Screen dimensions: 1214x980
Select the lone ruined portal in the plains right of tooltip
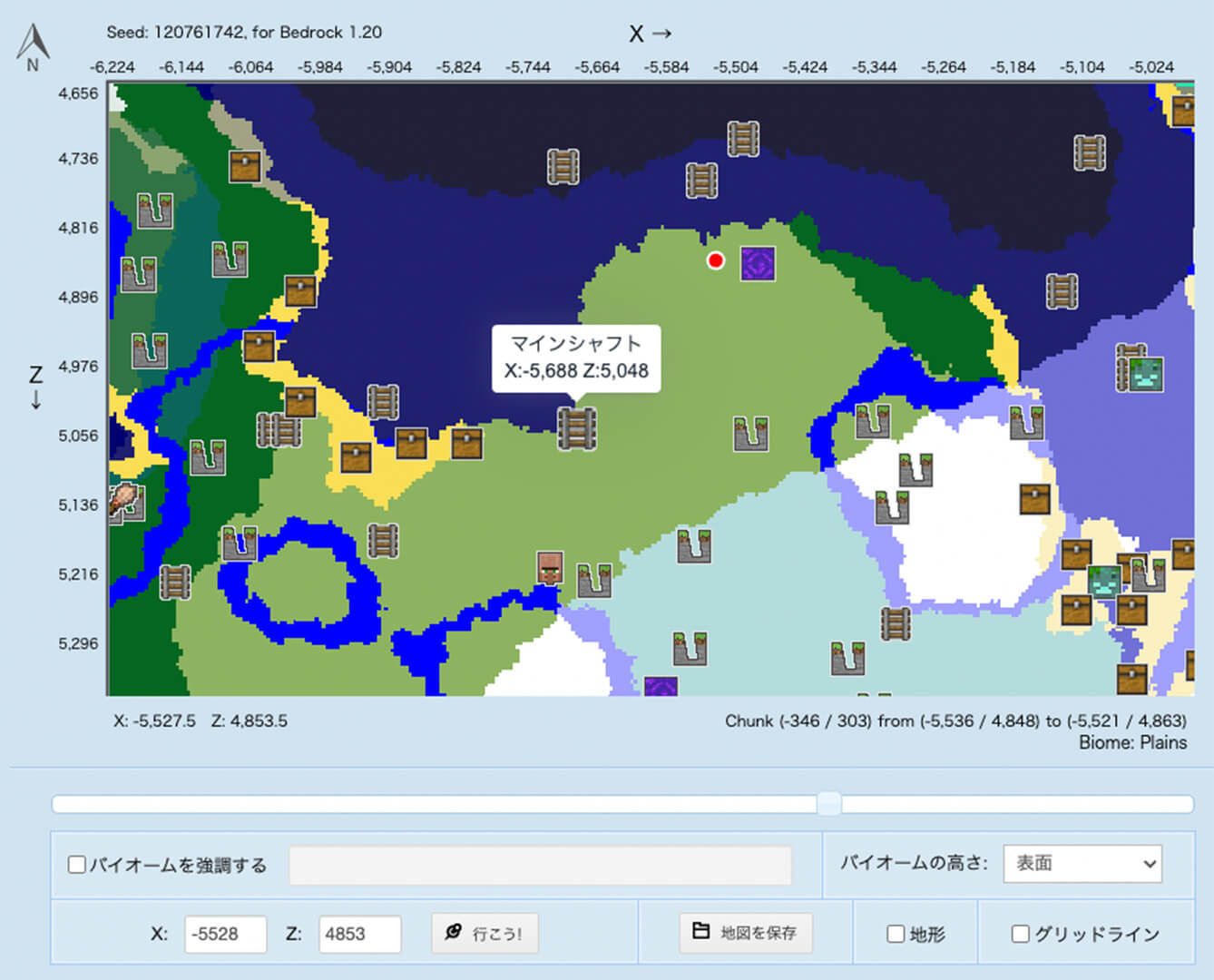[x=751, y=434]
